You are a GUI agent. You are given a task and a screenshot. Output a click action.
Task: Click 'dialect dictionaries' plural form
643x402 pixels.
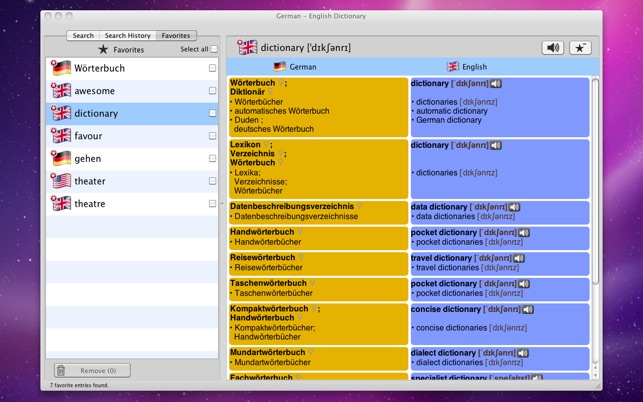[x=449, y=363]
